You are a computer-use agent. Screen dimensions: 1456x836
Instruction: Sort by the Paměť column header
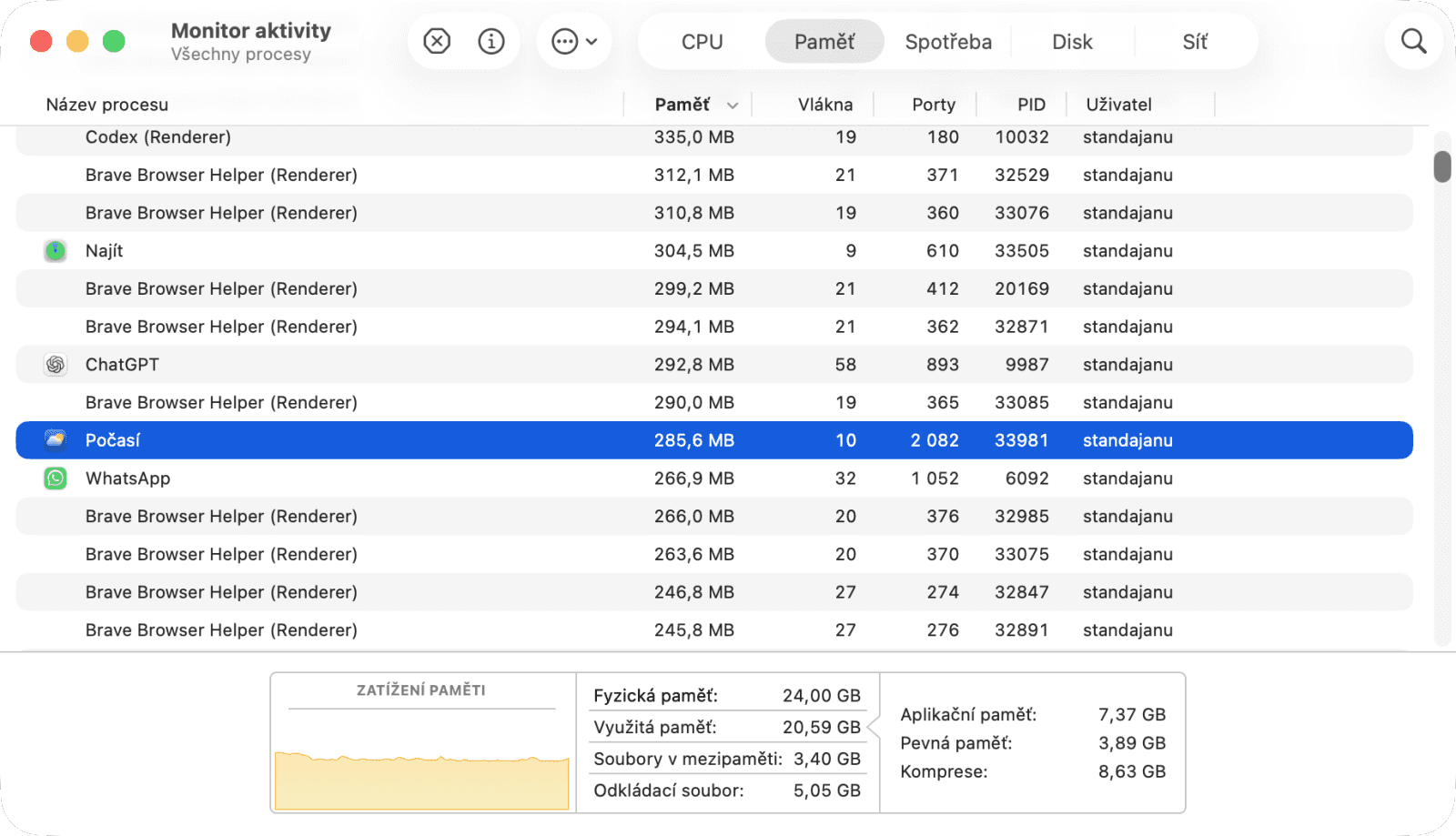[x=682, y=105]
